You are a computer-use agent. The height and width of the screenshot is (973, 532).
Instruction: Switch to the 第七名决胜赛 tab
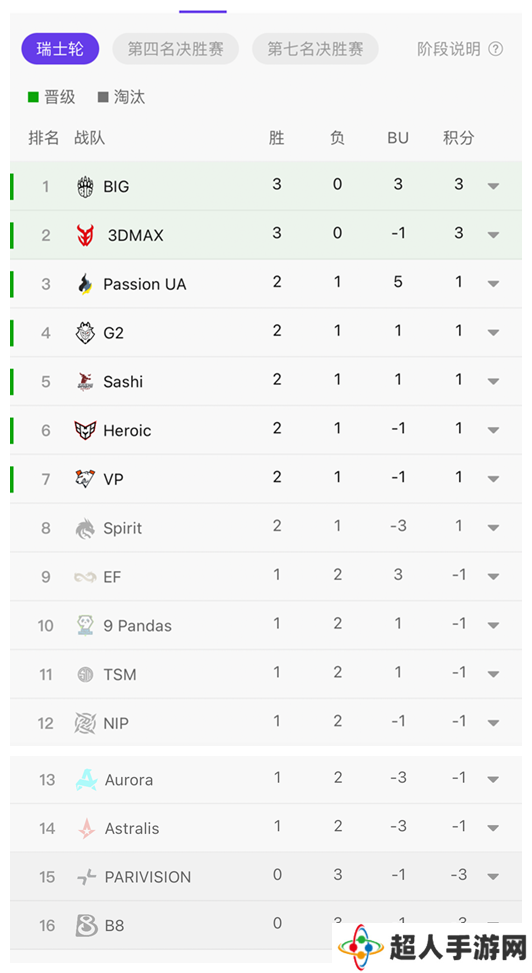coord(315,49)
